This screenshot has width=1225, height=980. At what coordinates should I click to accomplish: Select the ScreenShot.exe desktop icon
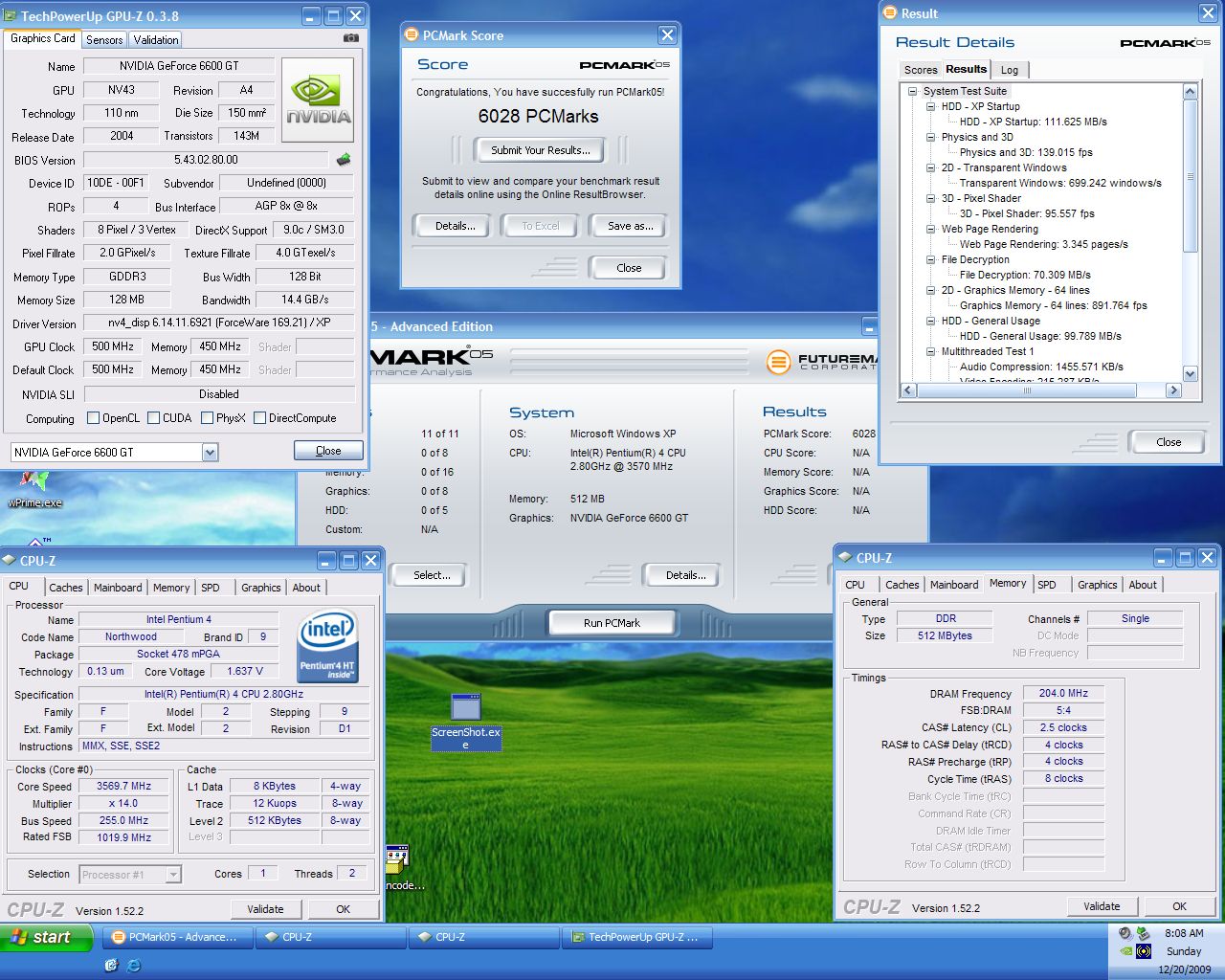465,723
